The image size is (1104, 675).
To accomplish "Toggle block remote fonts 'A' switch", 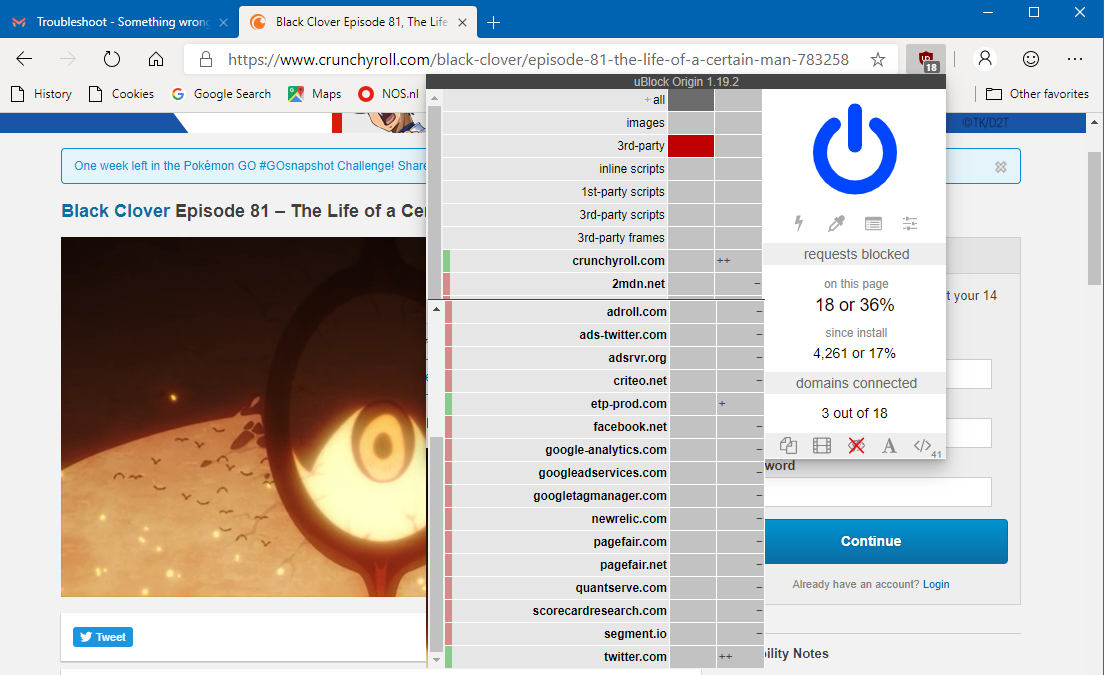I will point(889,446).
